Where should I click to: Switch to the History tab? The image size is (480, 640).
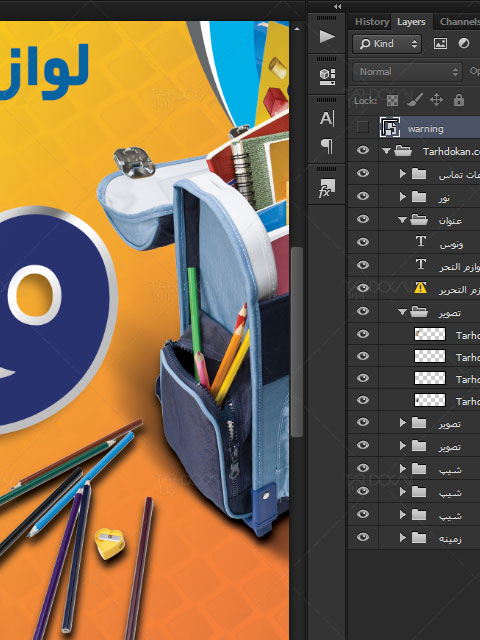(372, 22)
